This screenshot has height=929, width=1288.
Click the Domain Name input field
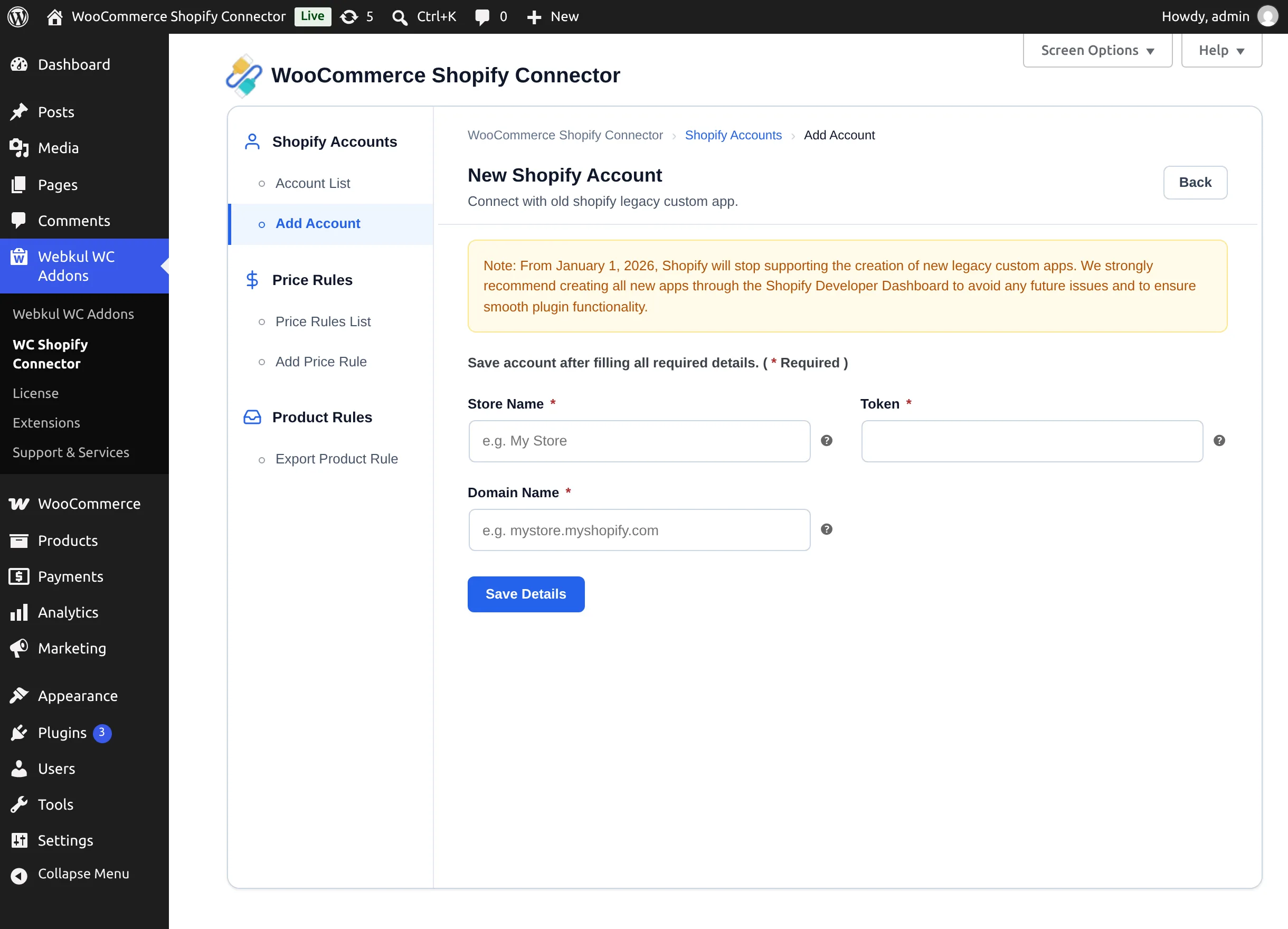(x=639, y=530)
